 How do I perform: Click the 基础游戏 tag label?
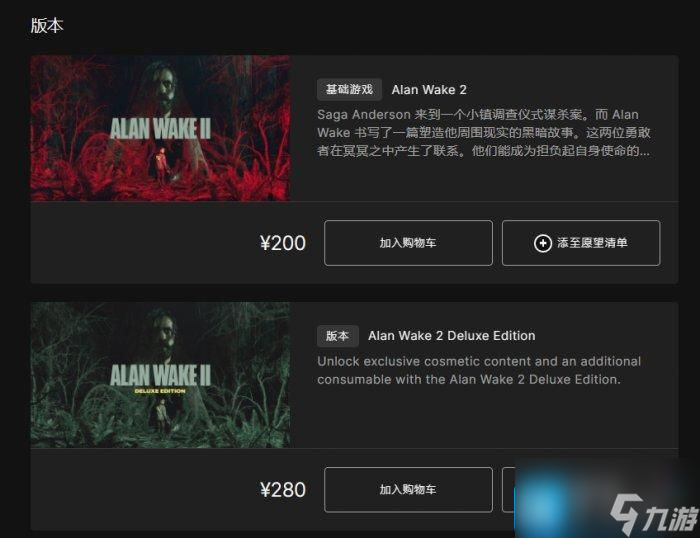(349, 90)
